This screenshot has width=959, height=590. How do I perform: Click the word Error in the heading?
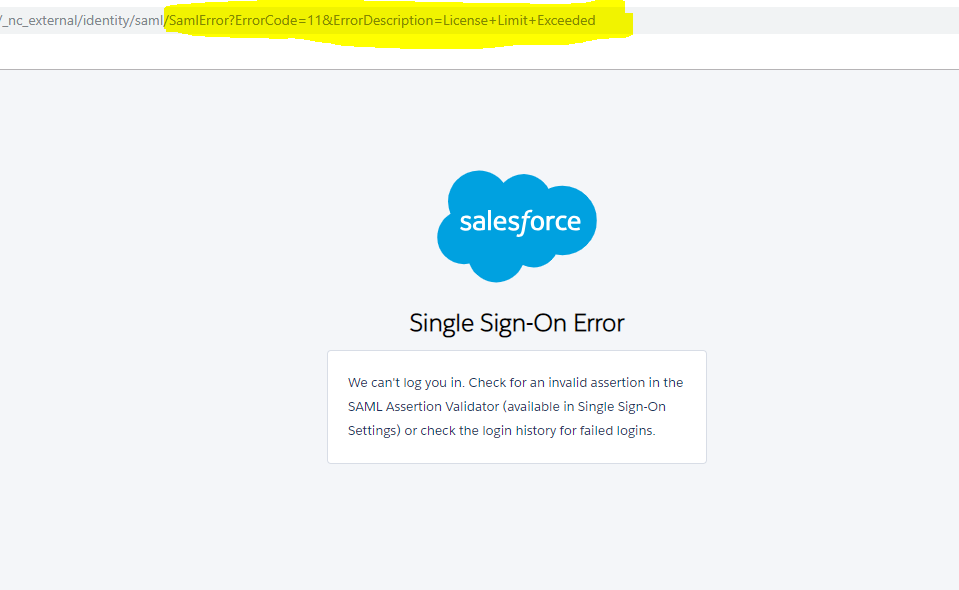click(599, 323)
